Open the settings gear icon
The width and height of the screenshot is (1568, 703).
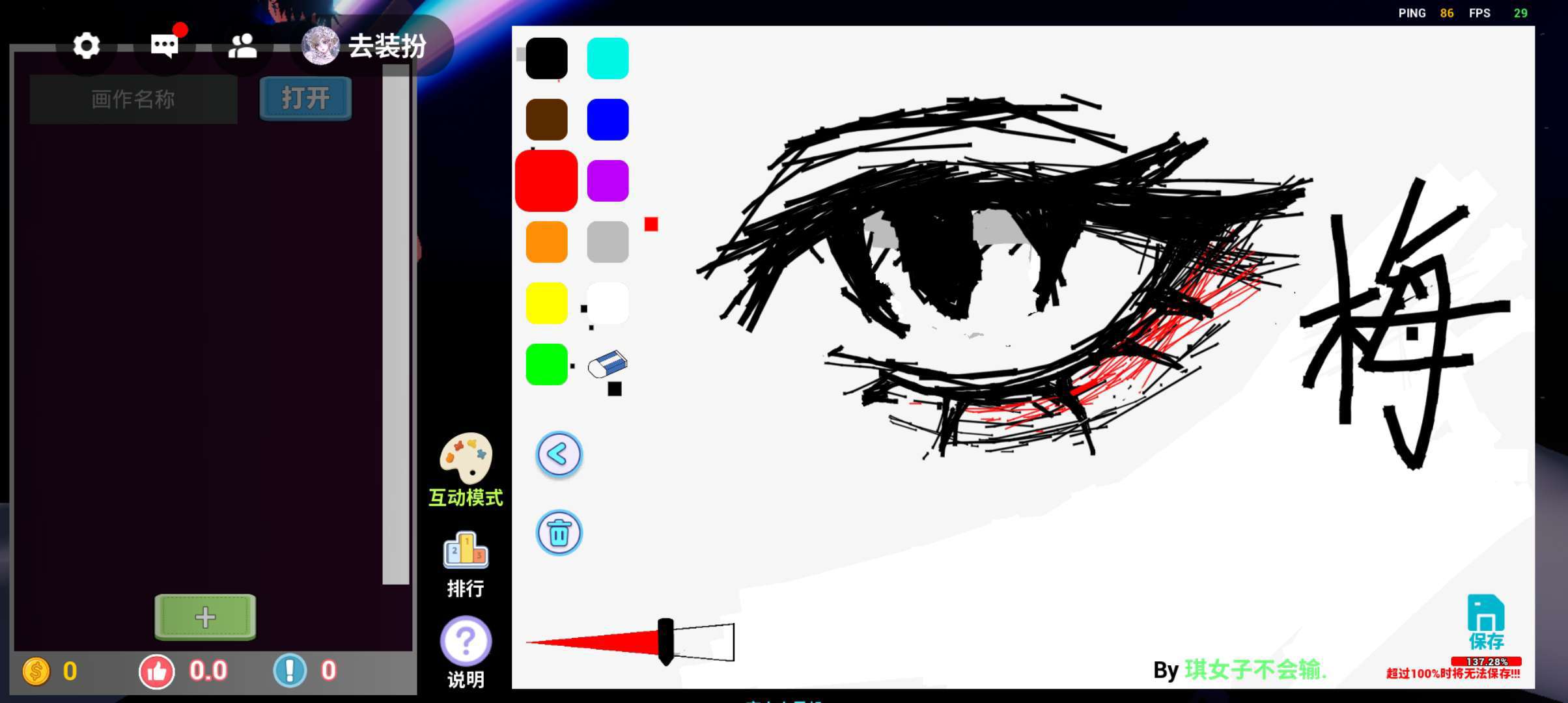point(86,46)
